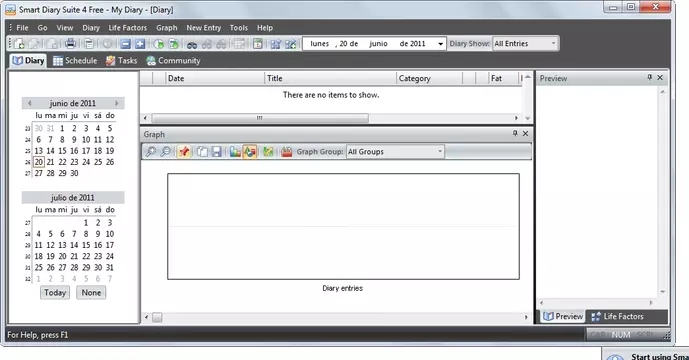Image resolution: width=689 pixels, height=360 pixels.
Task: Open the Life Factors menu
Action: tap(127, 28)
